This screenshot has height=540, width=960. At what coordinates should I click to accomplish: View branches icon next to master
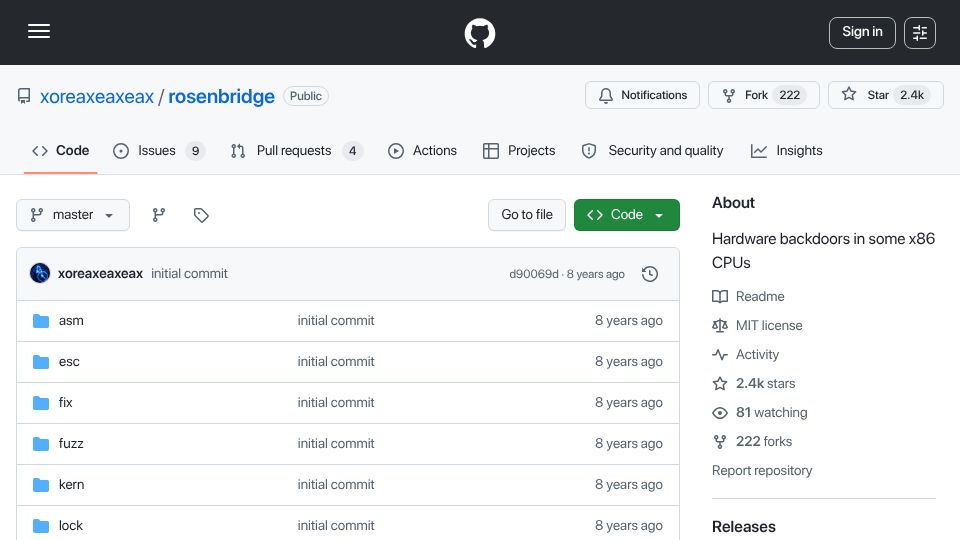click(159, 215)
